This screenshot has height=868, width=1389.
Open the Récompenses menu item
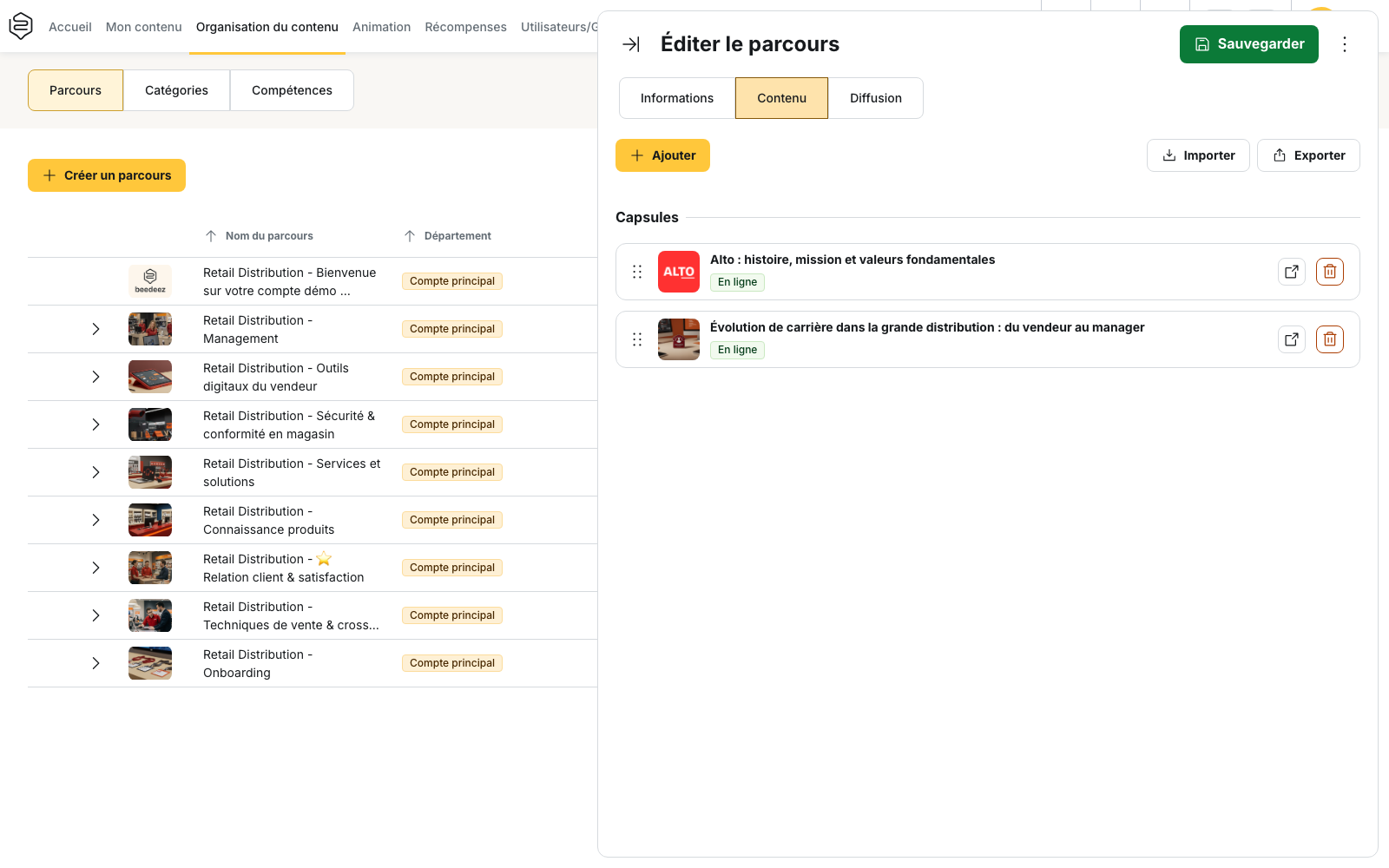[x=466, y=27]
